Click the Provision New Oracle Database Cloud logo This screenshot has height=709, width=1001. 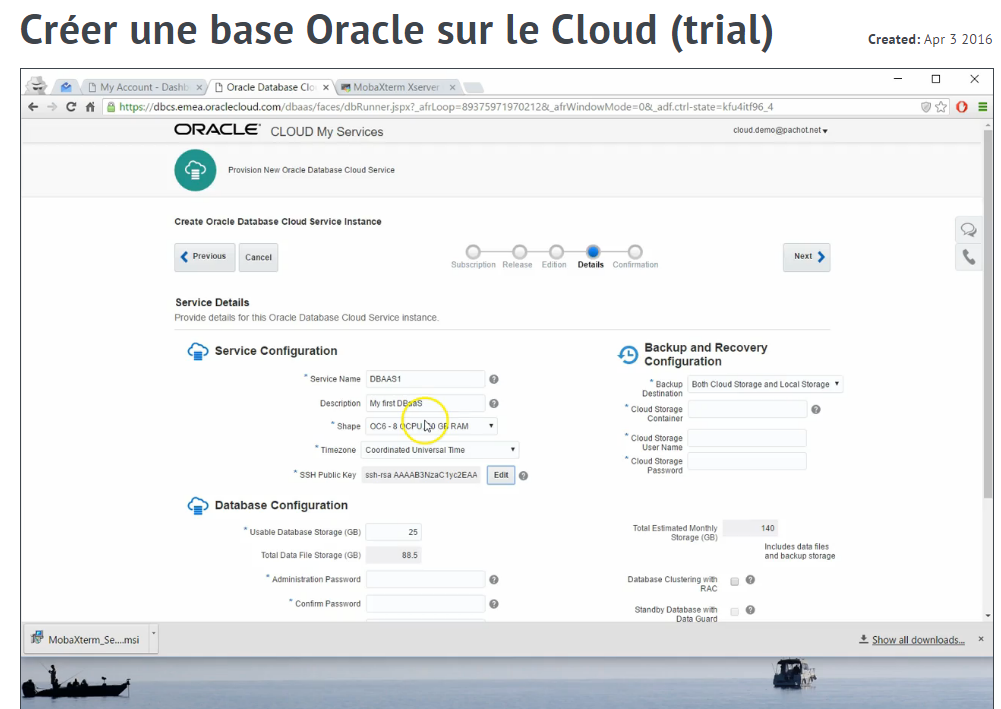[x=195, y=170]
